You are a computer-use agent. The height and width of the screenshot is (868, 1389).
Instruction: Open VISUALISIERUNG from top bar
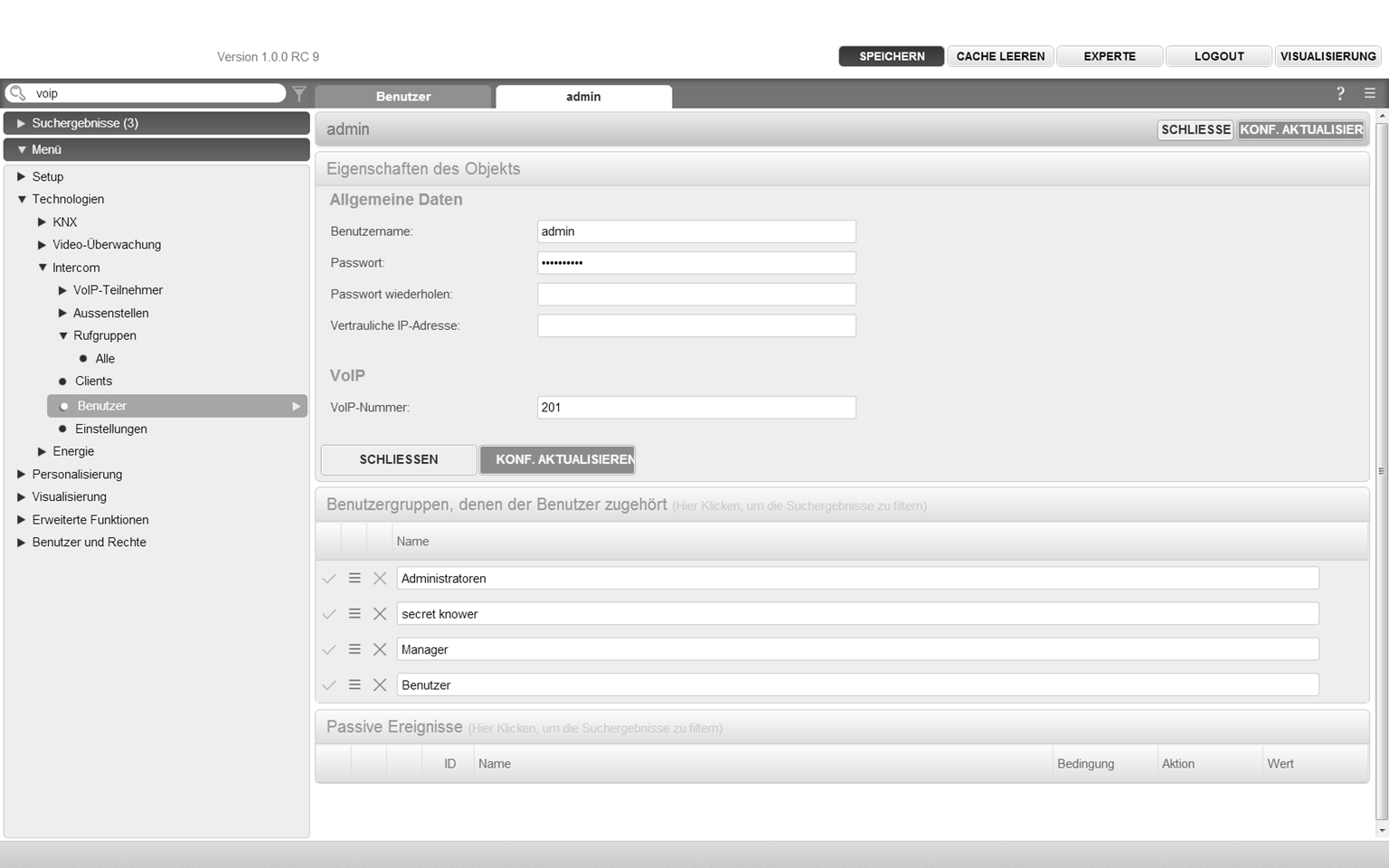(1328, 56)
